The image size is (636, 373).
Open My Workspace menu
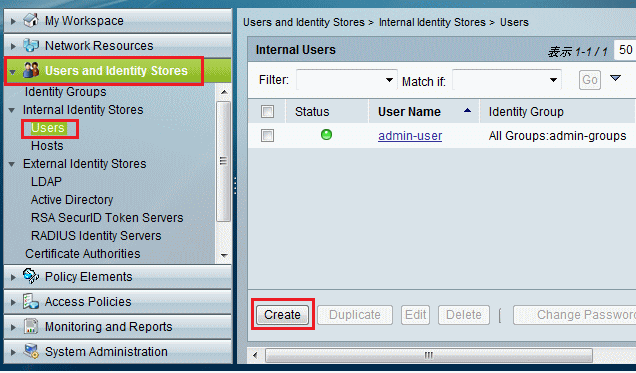coord(118,21)
